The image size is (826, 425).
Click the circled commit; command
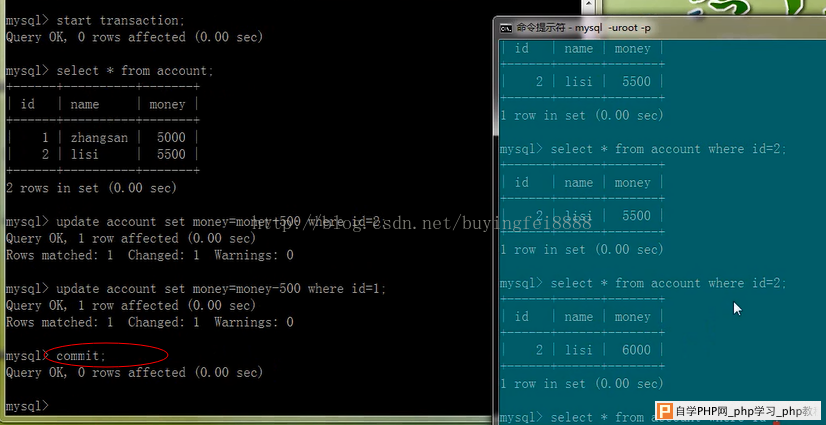click(81, 355)
